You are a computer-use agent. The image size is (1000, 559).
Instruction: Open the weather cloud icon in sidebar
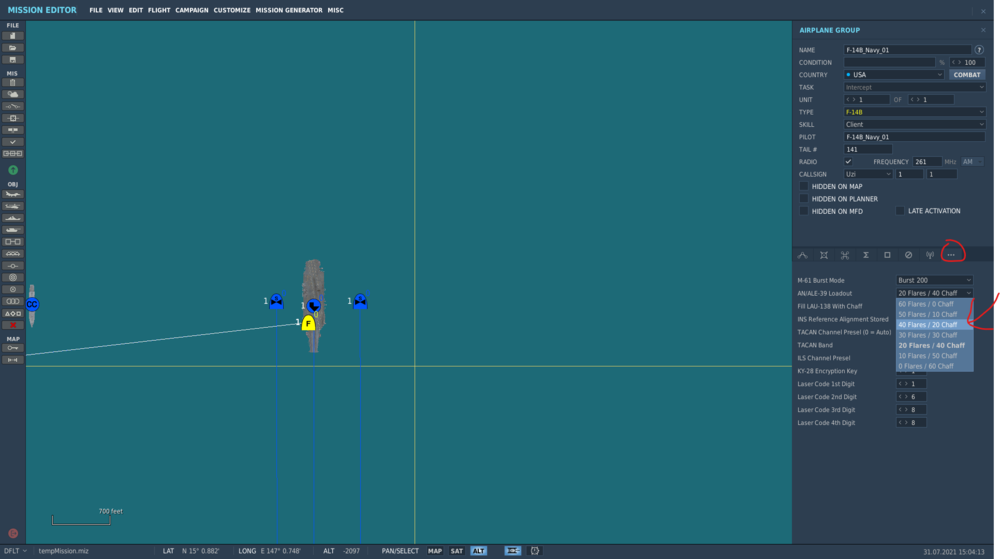13,94
